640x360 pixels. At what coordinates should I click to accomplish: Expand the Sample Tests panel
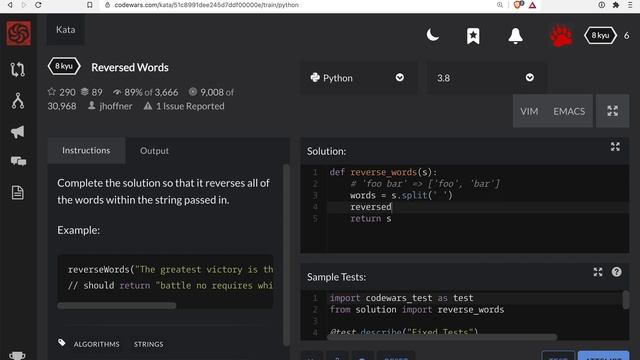click(x=598, y=272)
